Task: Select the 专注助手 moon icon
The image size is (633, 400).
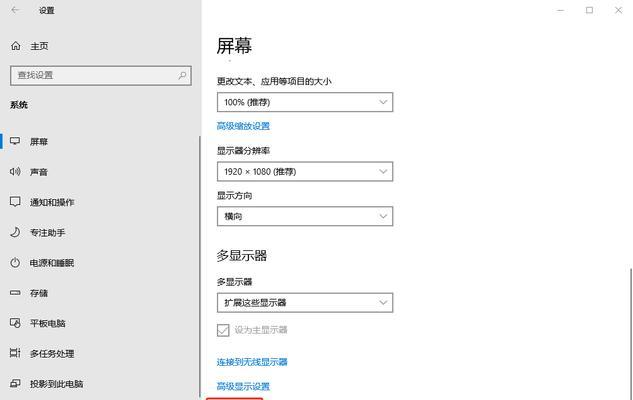Action: click(x=15, y=232)
